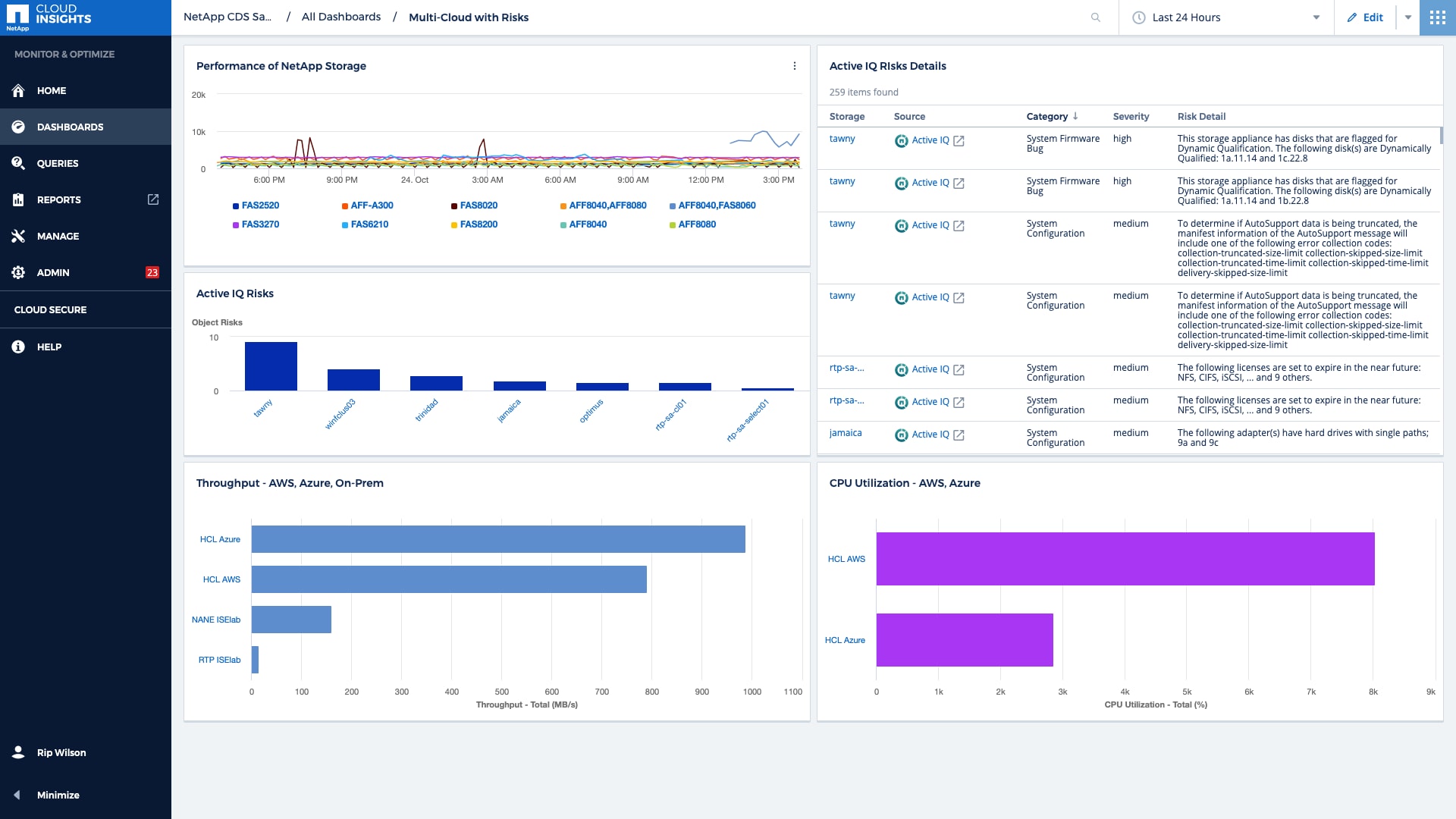Click Minimize sidebar label
Screen dimensions: 1456x819
[x=58, y=795]
